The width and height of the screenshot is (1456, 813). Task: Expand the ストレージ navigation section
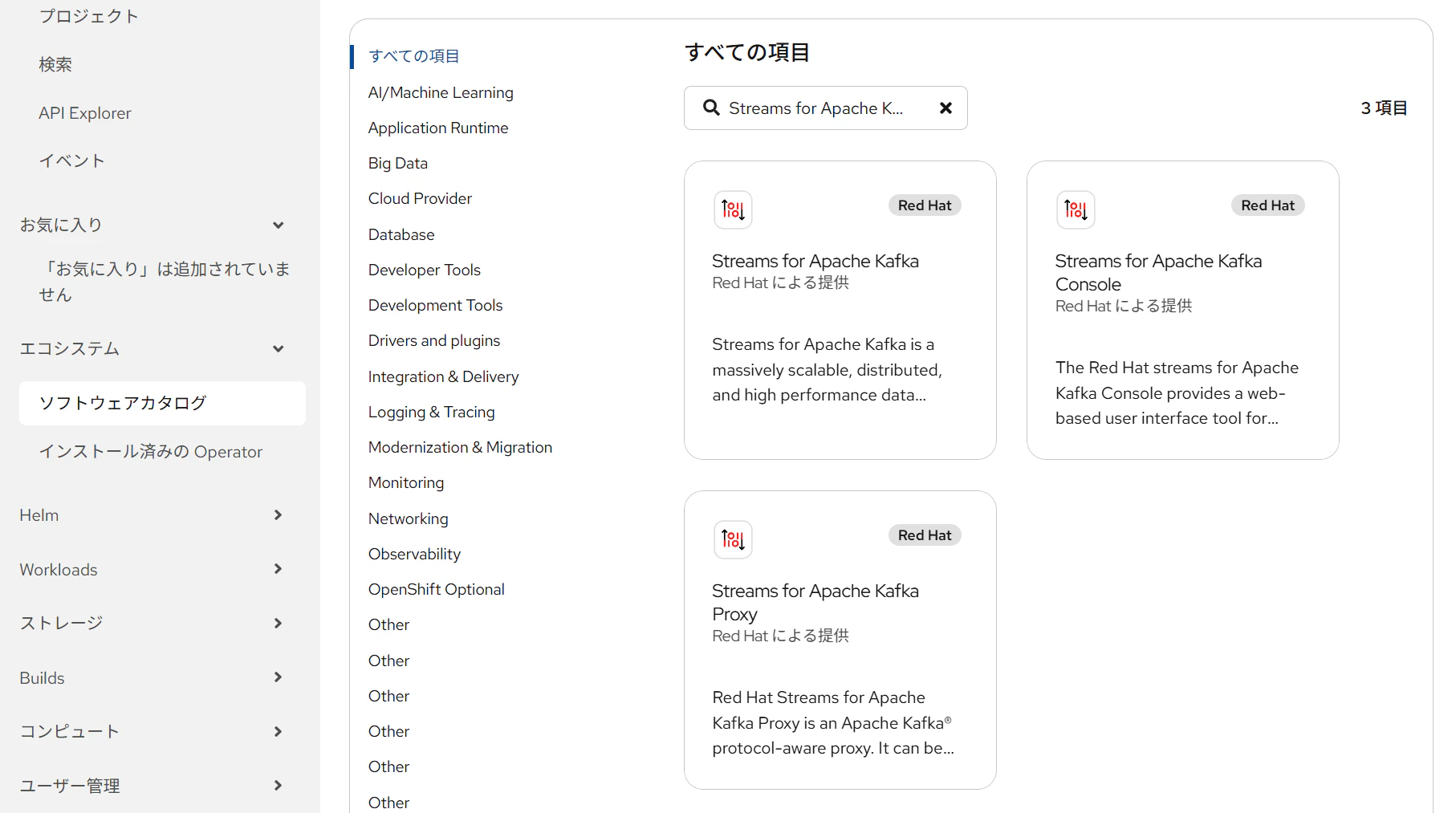[278, 624]
